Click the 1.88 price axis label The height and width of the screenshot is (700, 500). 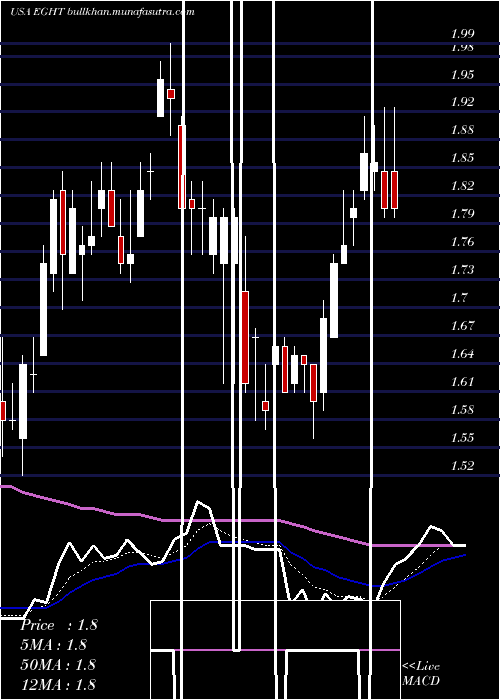462,130
